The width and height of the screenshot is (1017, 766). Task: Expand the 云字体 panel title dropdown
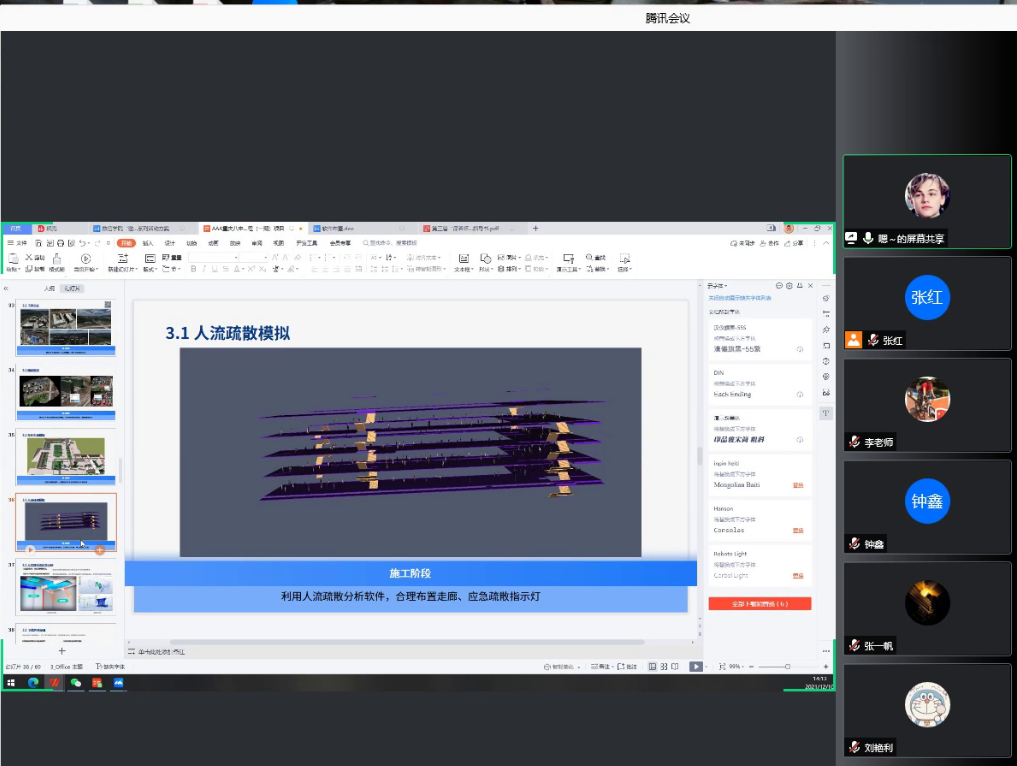718,286
